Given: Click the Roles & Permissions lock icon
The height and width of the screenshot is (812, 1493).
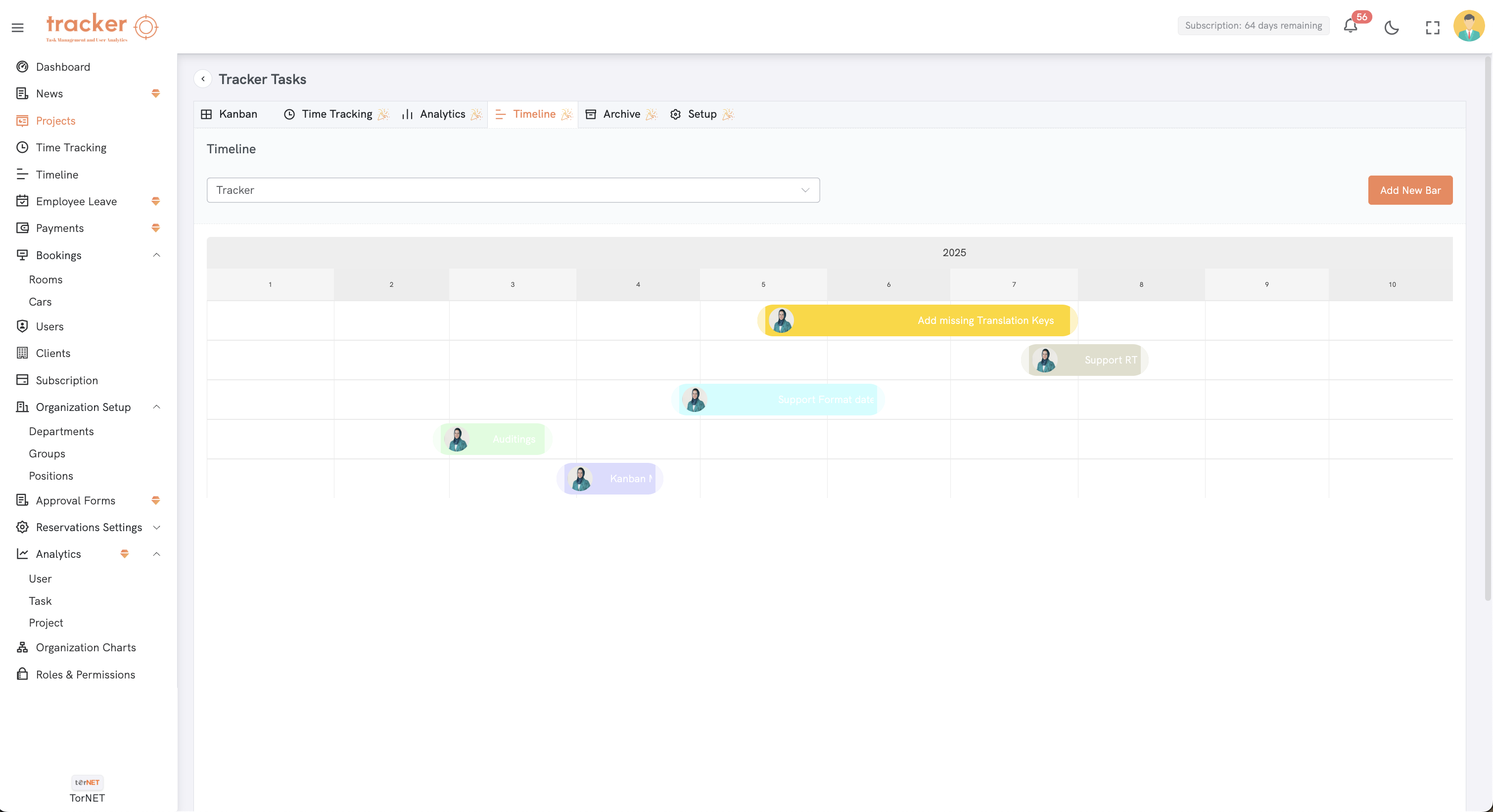Looking at the screenshot, I should pyautogui.click(x=22, y=674).
